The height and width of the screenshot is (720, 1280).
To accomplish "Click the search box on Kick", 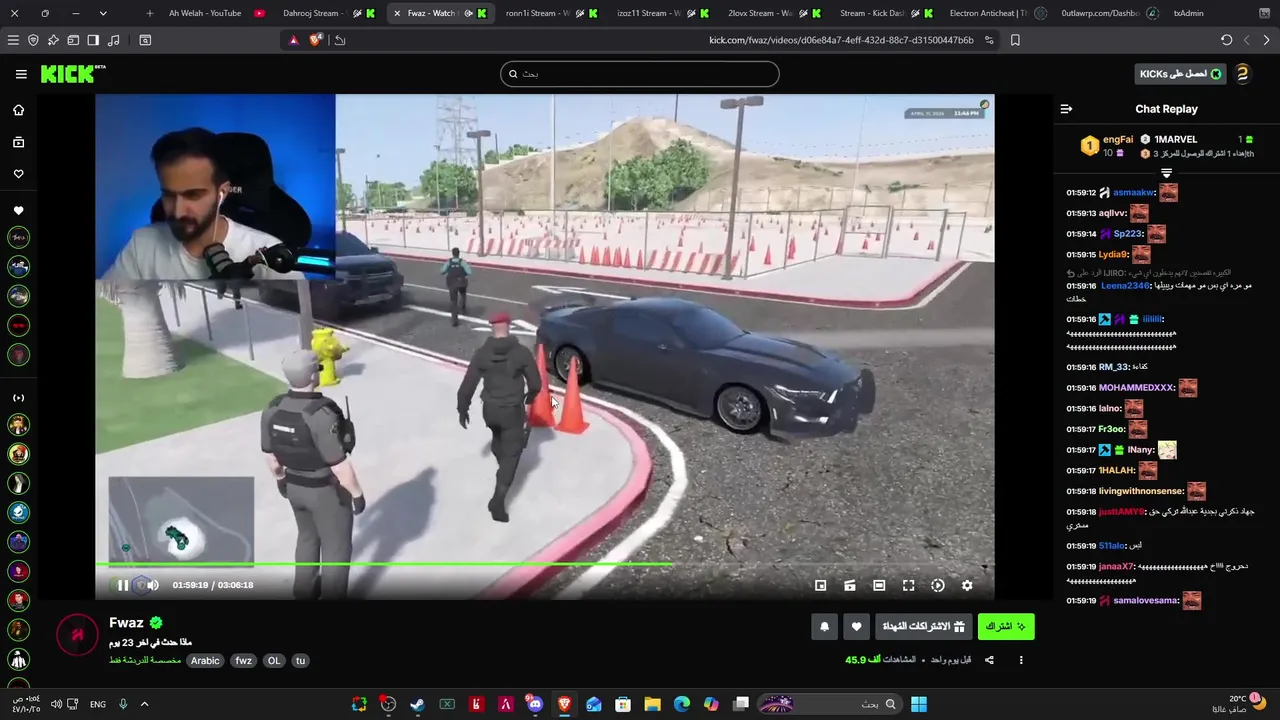I will [639, 74].
